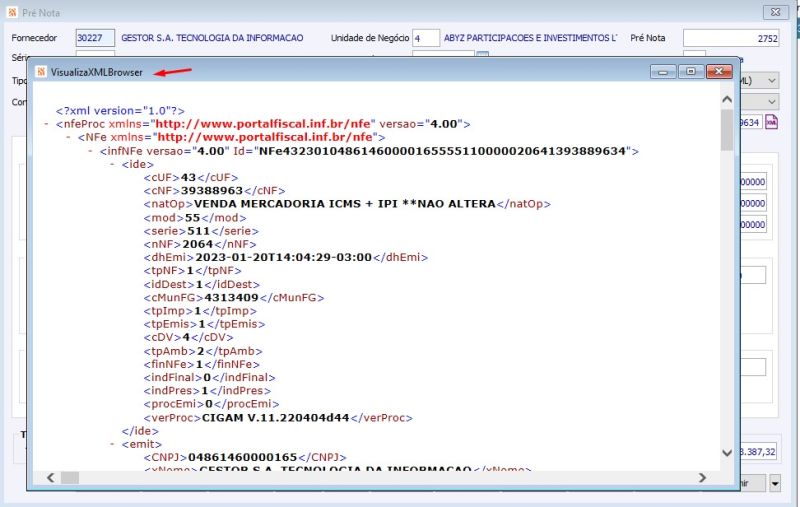Screen dimensions: 800x507
Task: Click the cNF value 39388963
Action: pyautogui.click(x=212, y=191)
